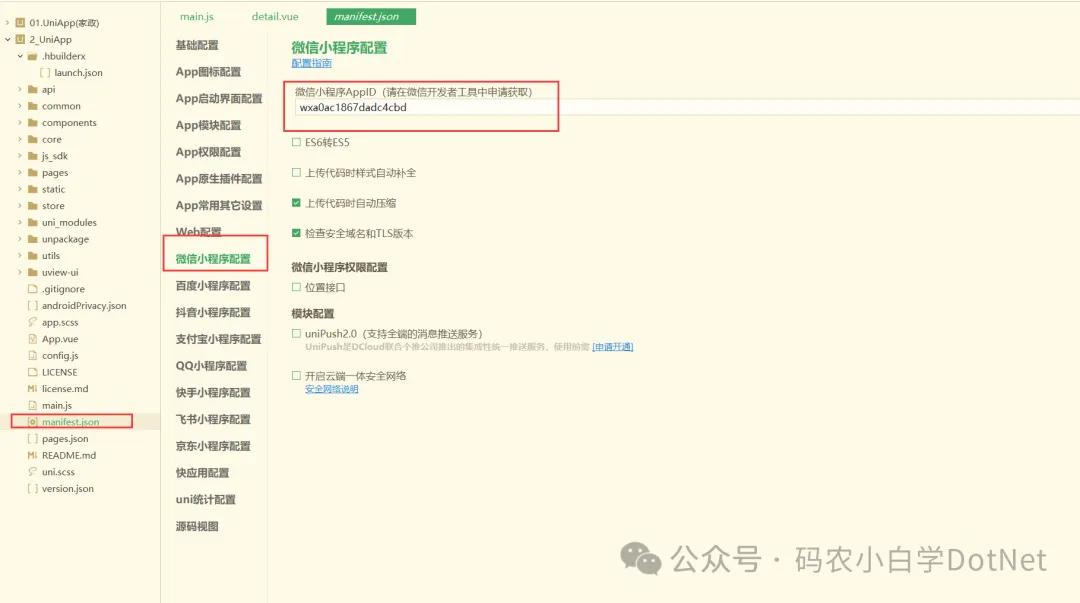1080x603 pixels.
Task: Click the core folder icon
Action: (x=32, y=139)
